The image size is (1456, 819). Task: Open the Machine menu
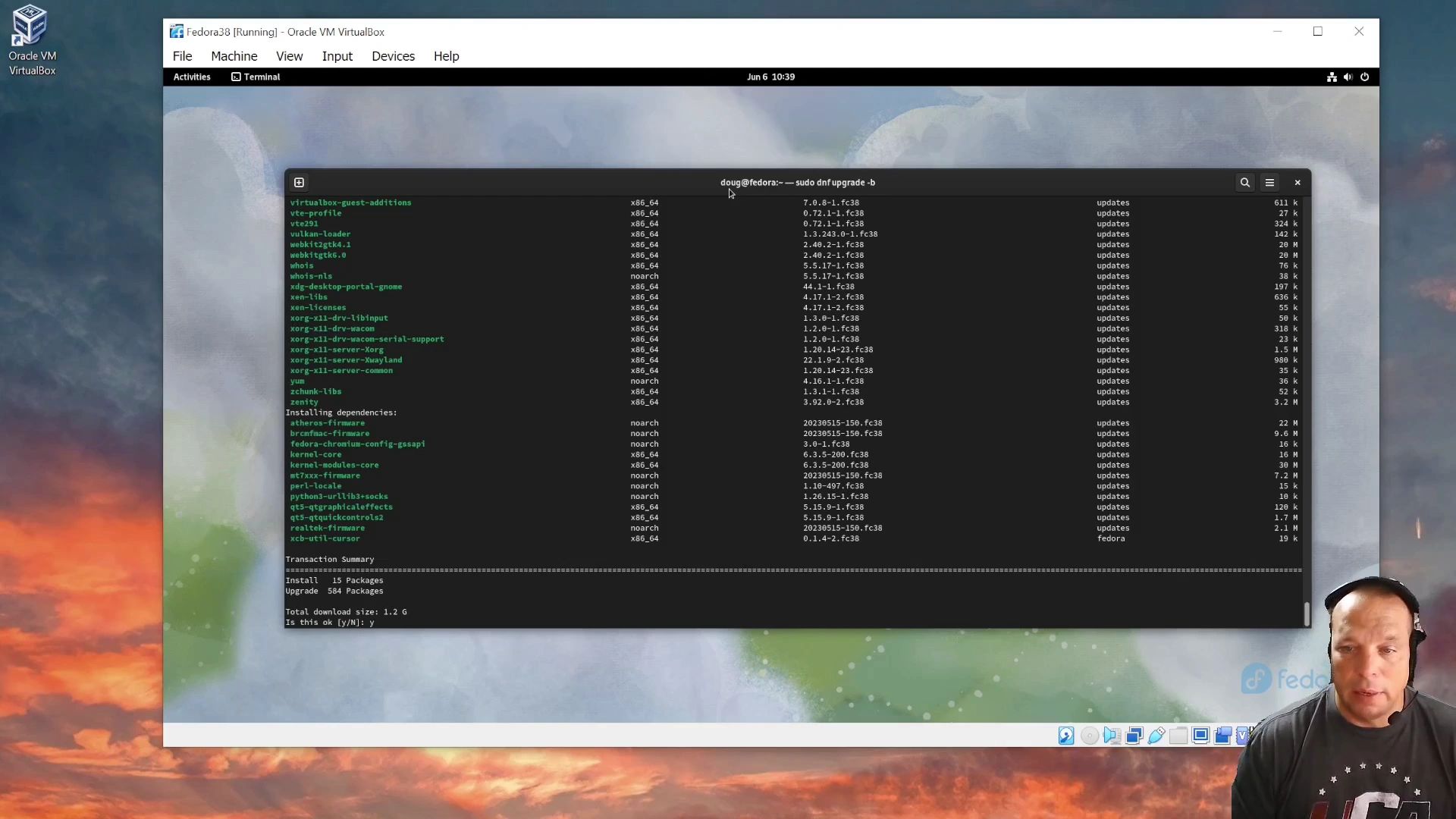coord(234,56)
